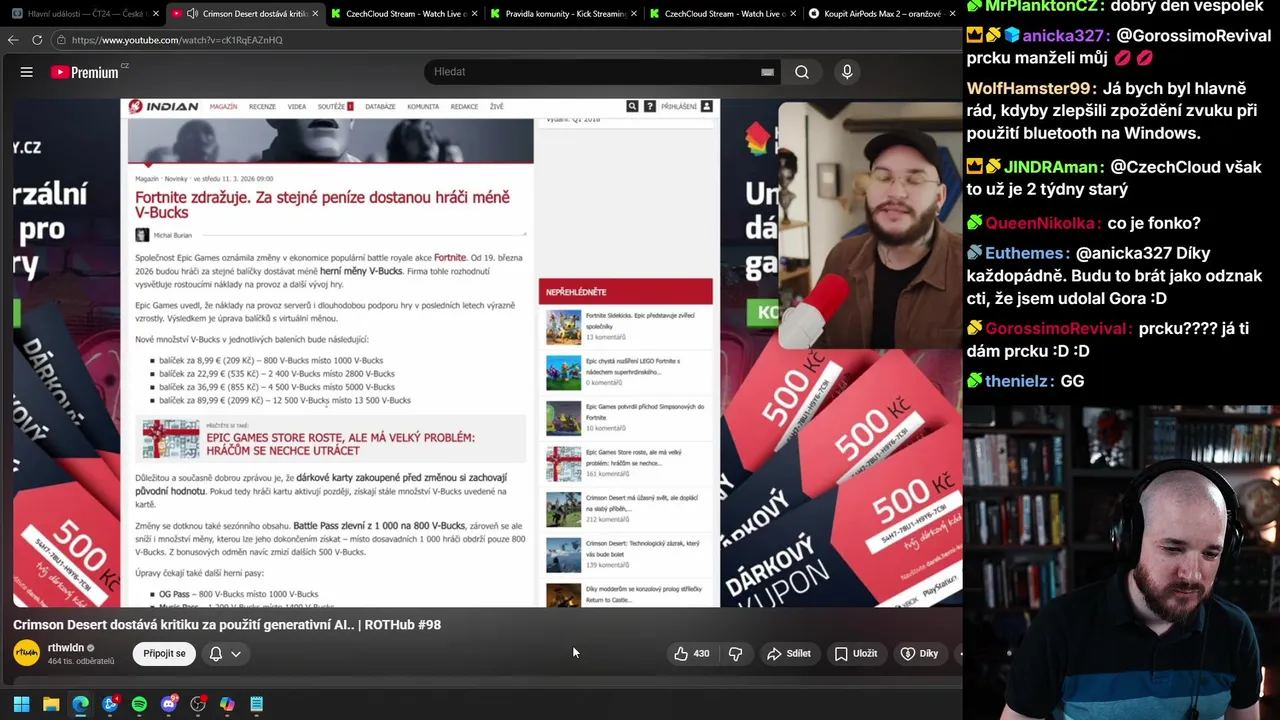Screen dimensions: 1280x720
Task: Select DATABÁZE in INDIAN site menu
Action: coord(380,106)
